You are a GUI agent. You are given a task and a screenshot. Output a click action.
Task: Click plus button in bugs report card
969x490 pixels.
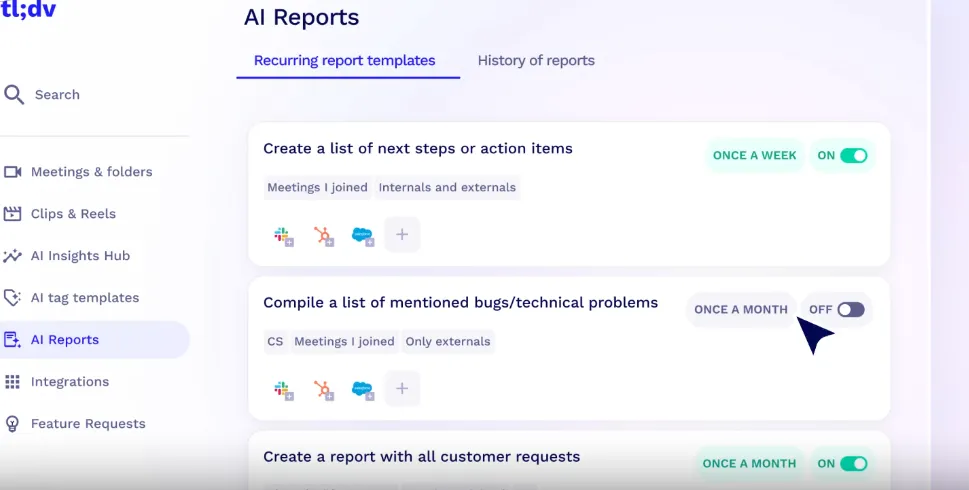point(402,389)
